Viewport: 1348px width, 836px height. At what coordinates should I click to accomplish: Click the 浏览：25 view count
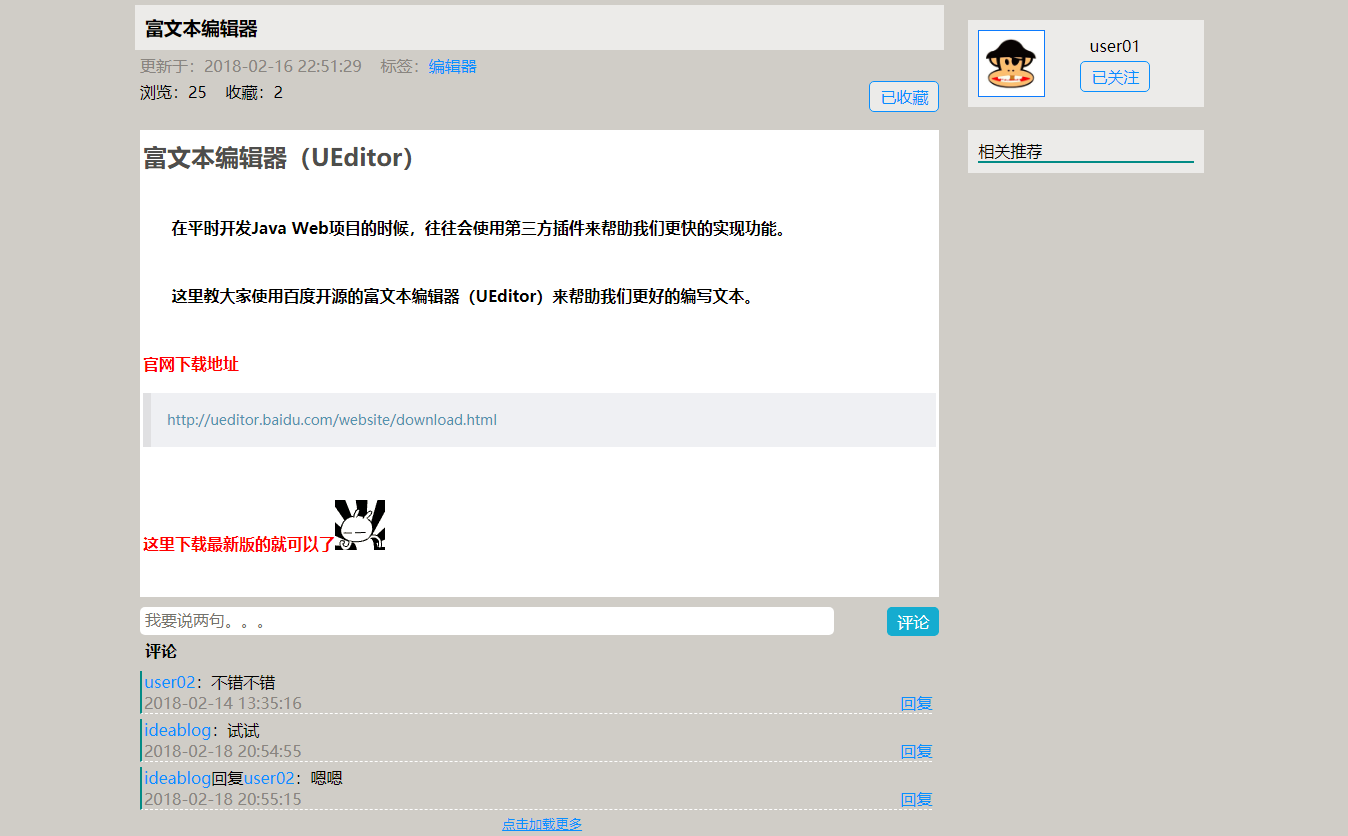[173, 93]
